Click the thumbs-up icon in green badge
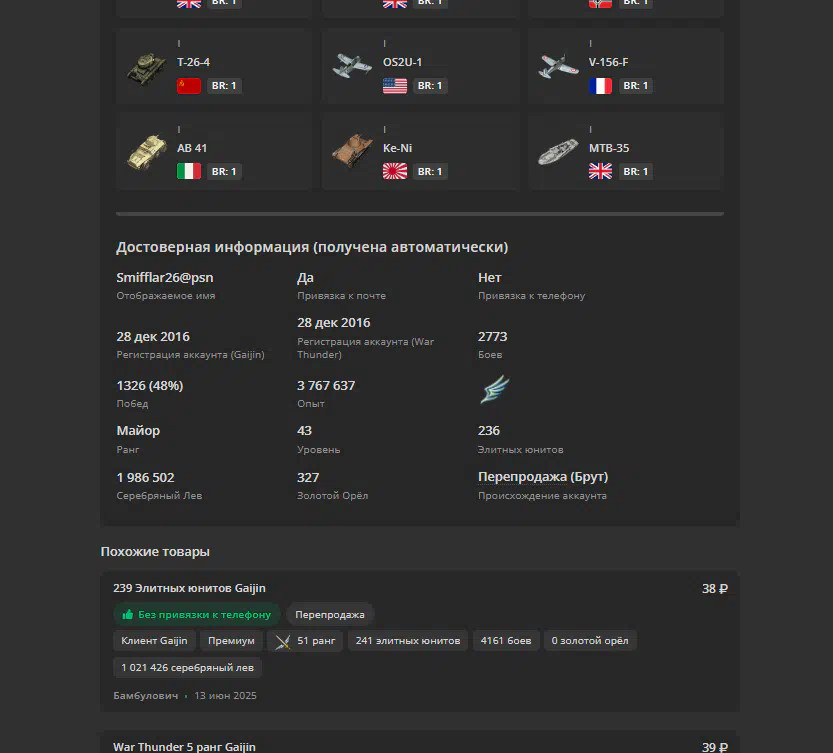 [128, 615]
